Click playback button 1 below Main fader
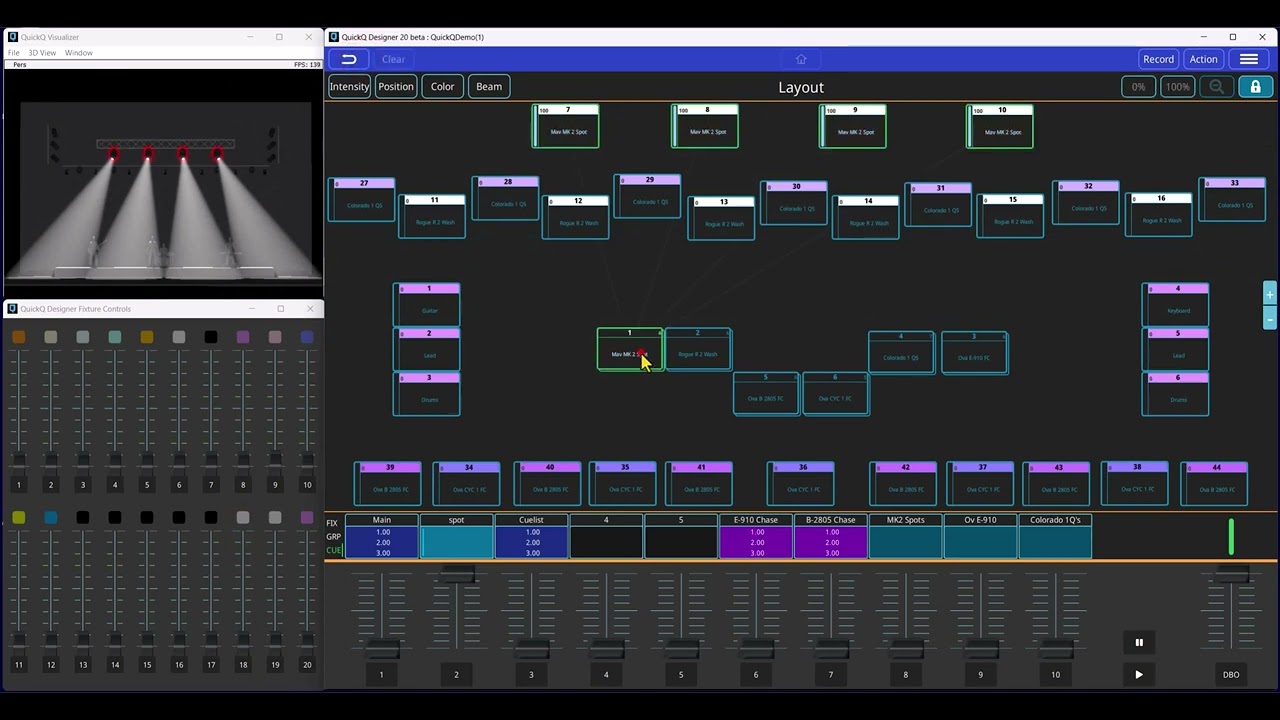The height and width of the screenshot is (720, 1280). tap(381, 675)
